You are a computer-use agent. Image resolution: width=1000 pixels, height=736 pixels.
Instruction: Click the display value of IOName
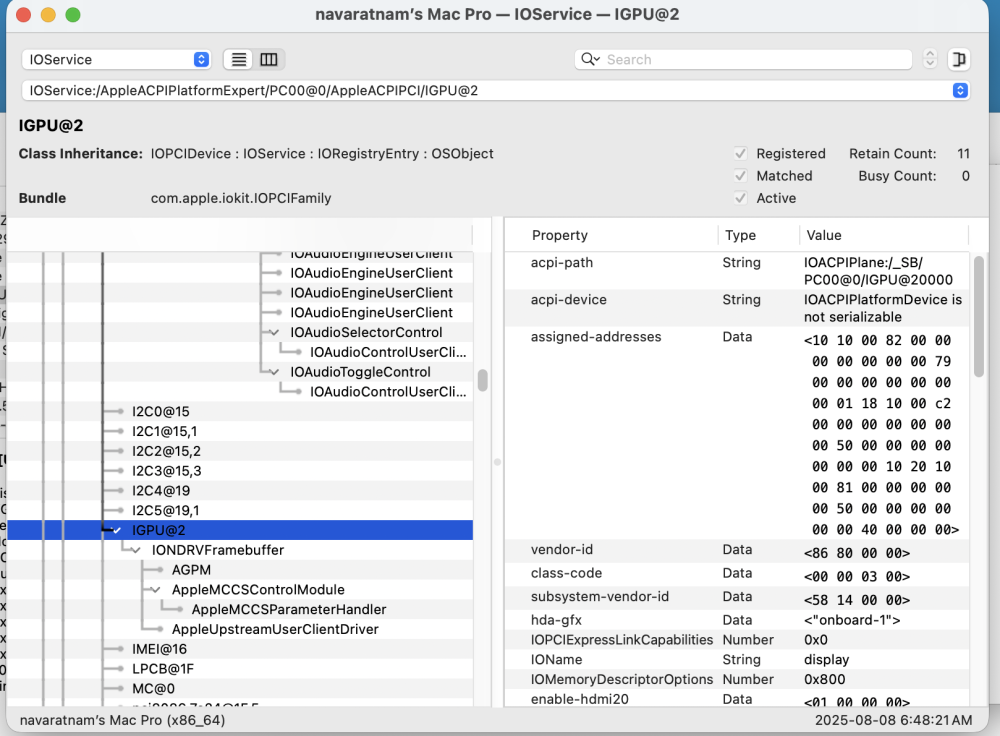(827, 659)
